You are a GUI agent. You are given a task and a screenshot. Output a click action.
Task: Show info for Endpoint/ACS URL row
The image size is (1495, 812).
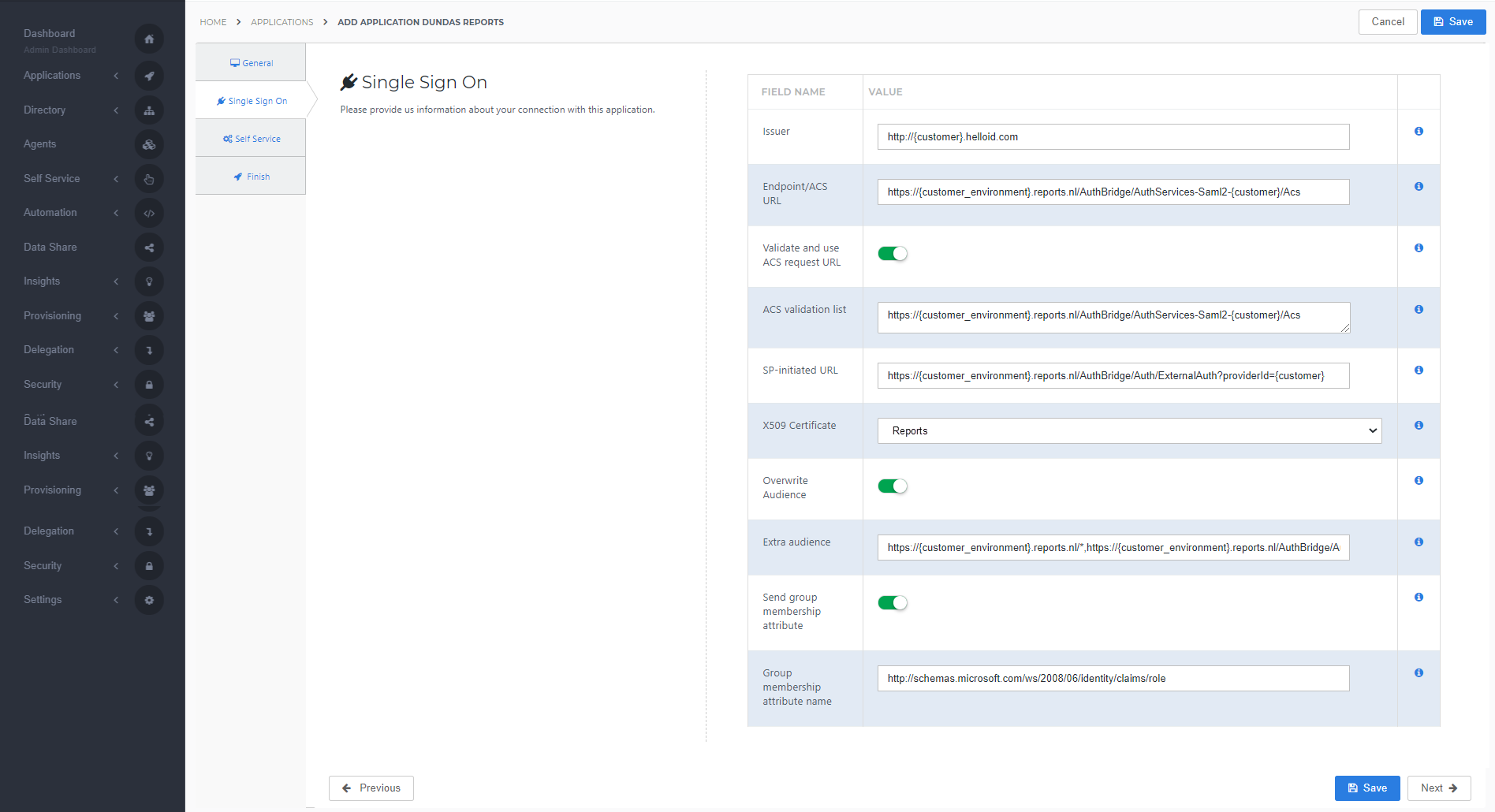pos(1419,187)
